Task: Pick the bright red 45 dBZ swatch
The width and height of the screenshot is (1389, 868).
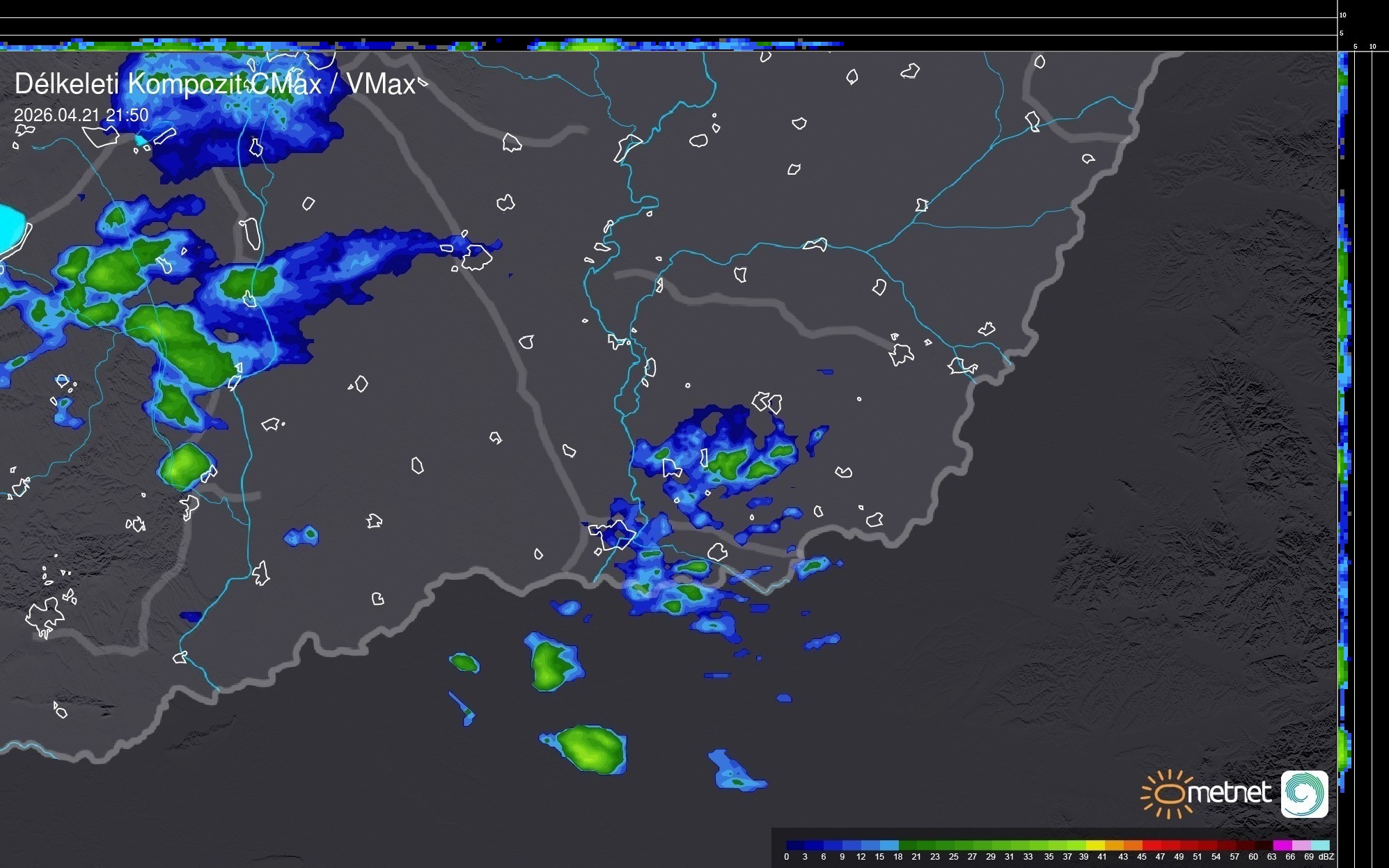Action: [1152, 845]
